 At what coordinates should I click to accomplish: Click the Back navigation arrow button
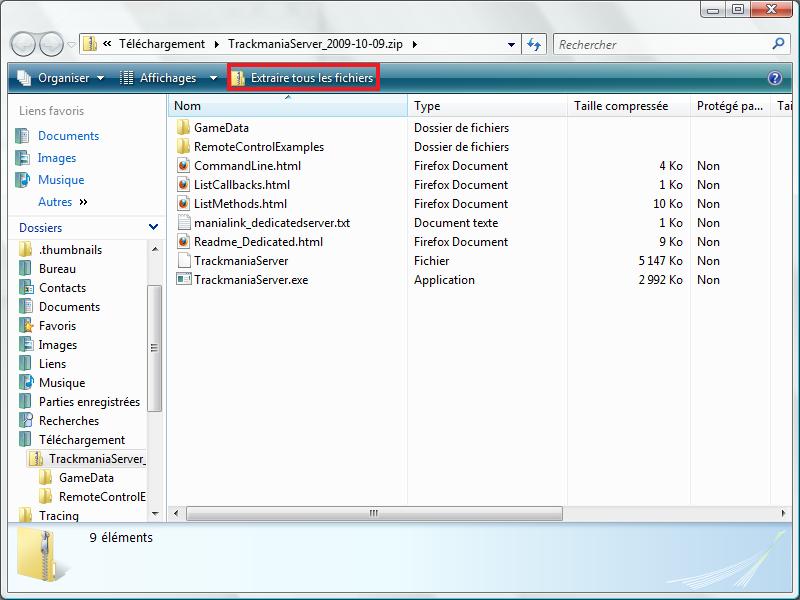tap(22, 44)
